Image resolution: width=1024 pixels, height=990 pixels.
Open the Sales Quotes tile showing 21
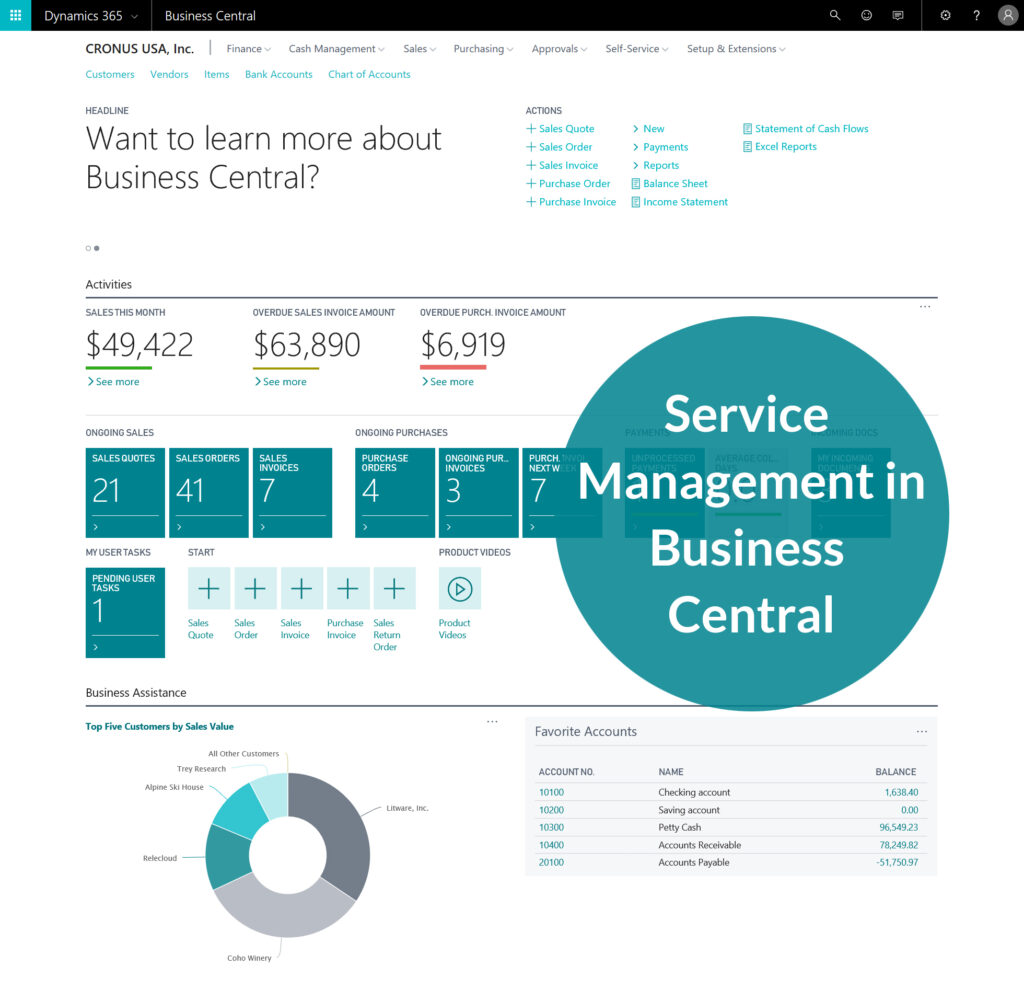pos(125,492)
